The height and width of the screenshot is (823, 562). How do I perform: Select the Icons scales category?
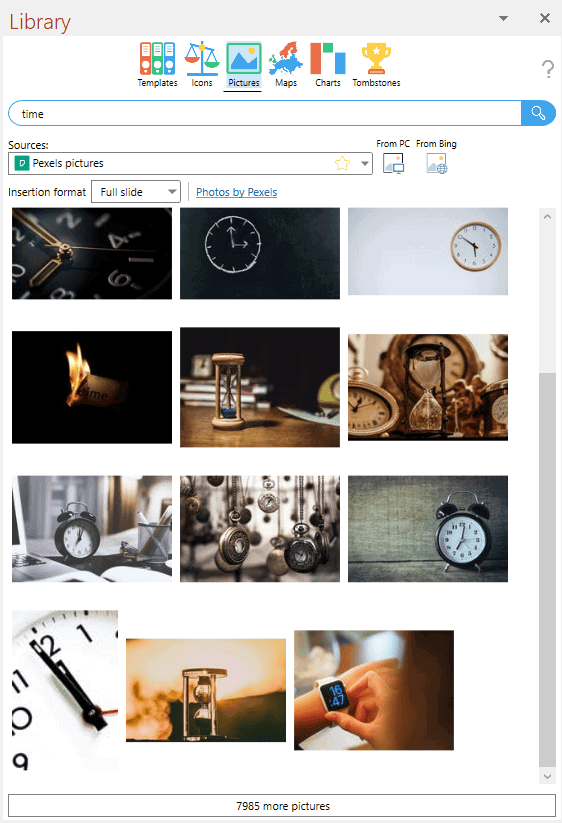tap(202, 65)
